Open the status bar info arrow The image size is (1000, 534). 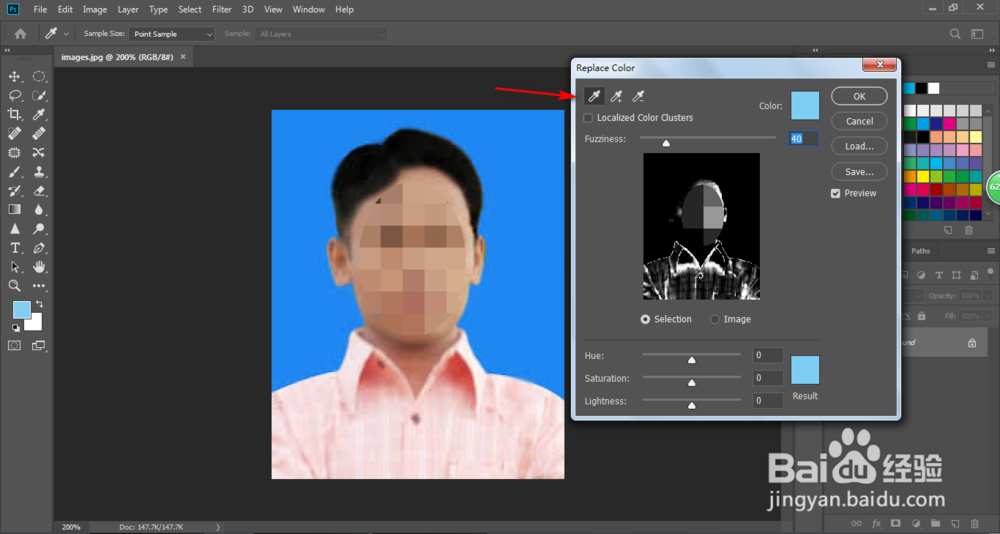(x=218, y=527)
